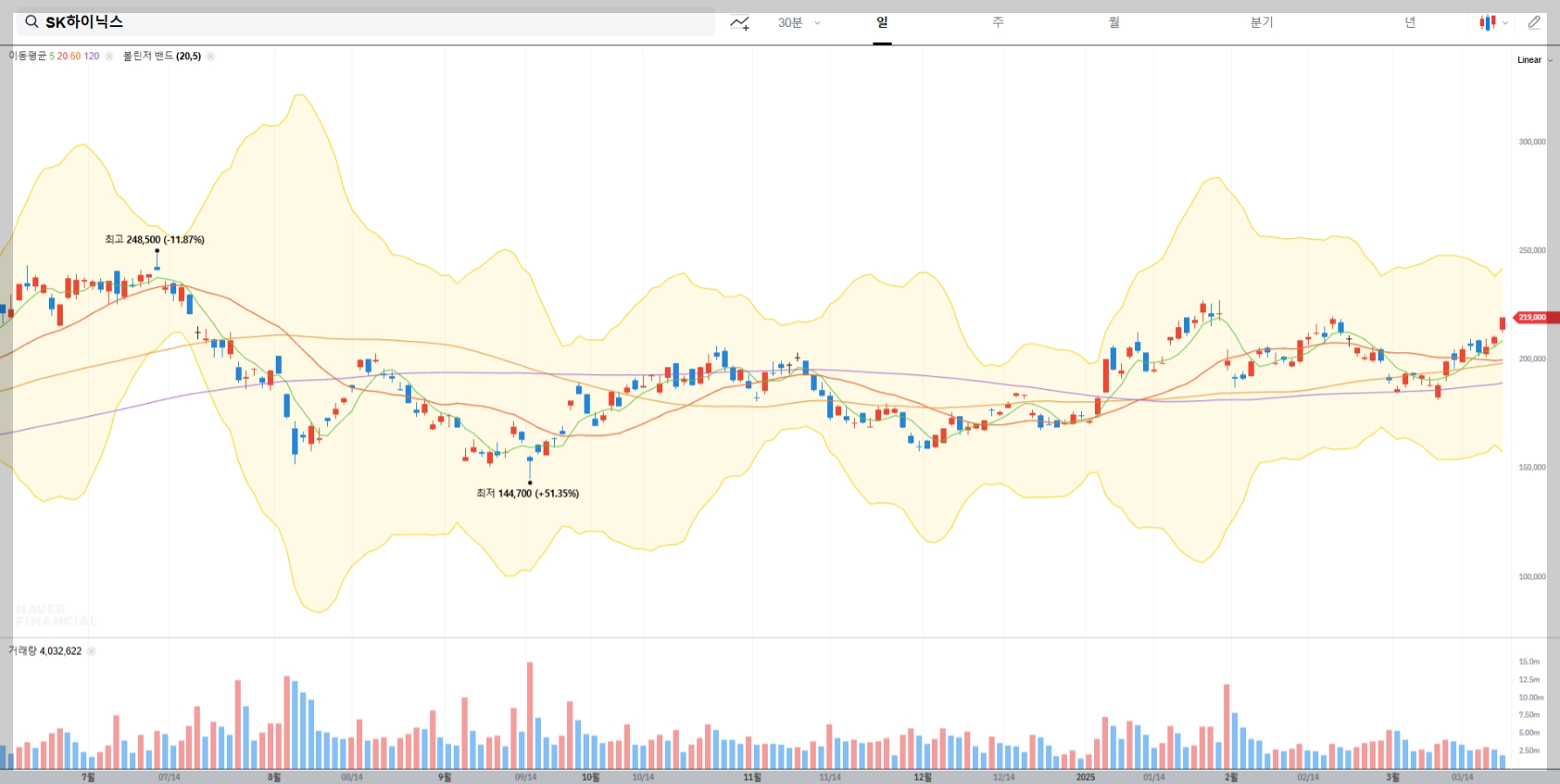Click the 2025 date axis label

pos(1085,777)
